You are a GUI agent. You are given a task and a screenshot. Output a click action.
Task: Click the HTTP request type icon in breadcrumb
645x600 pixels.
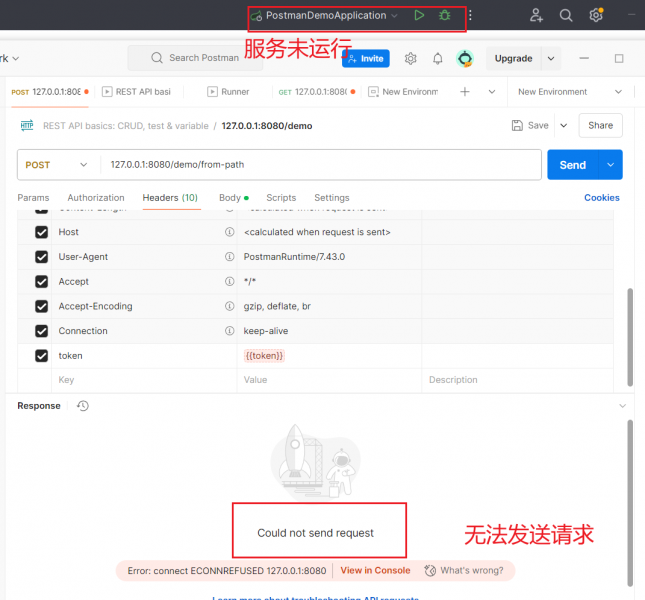[x=27, y=125]
